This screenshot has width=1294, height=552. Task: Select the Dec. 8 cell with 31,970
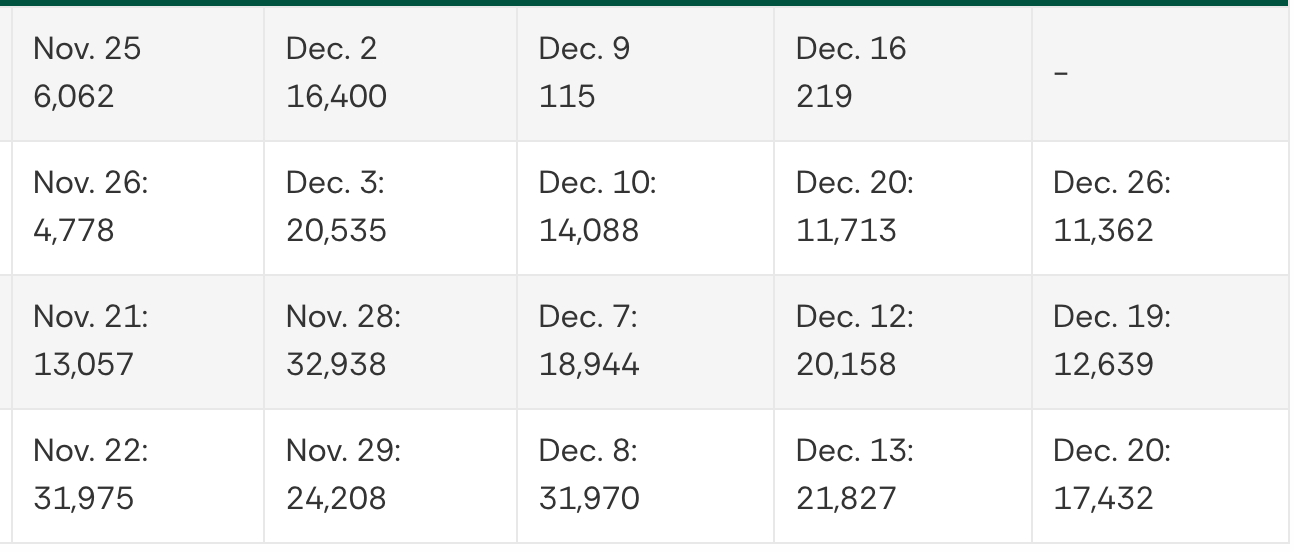point(589,475)
